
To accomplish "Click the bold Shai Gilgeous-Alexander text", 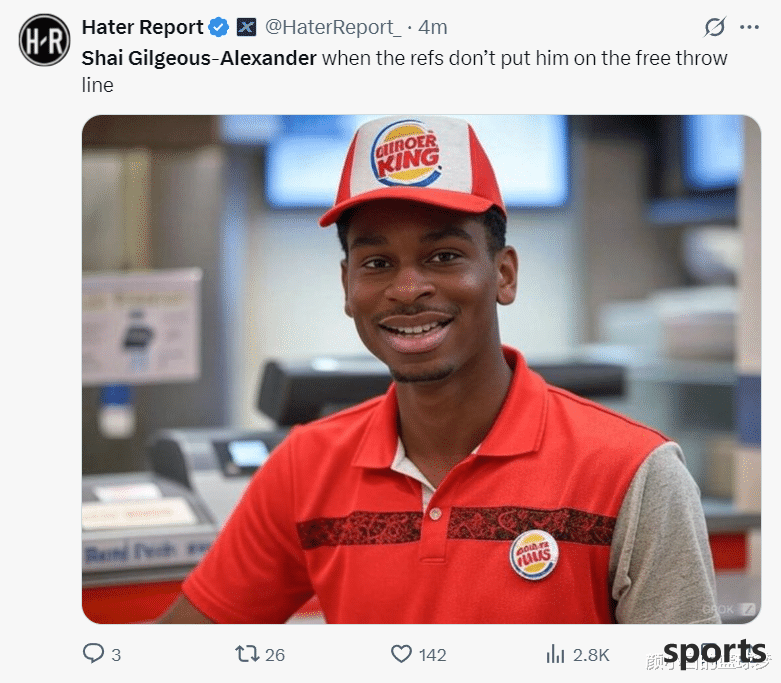I will [x=199, y=58].
